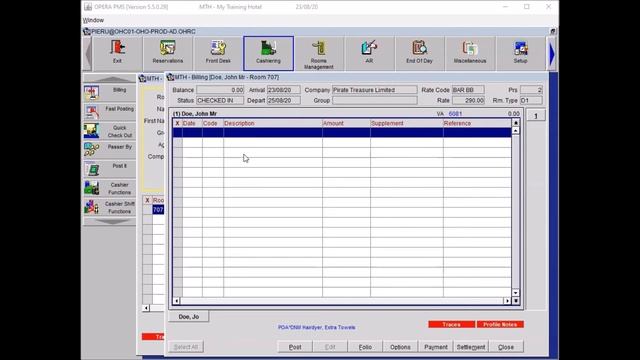Click the Post button

coord(295,347)
